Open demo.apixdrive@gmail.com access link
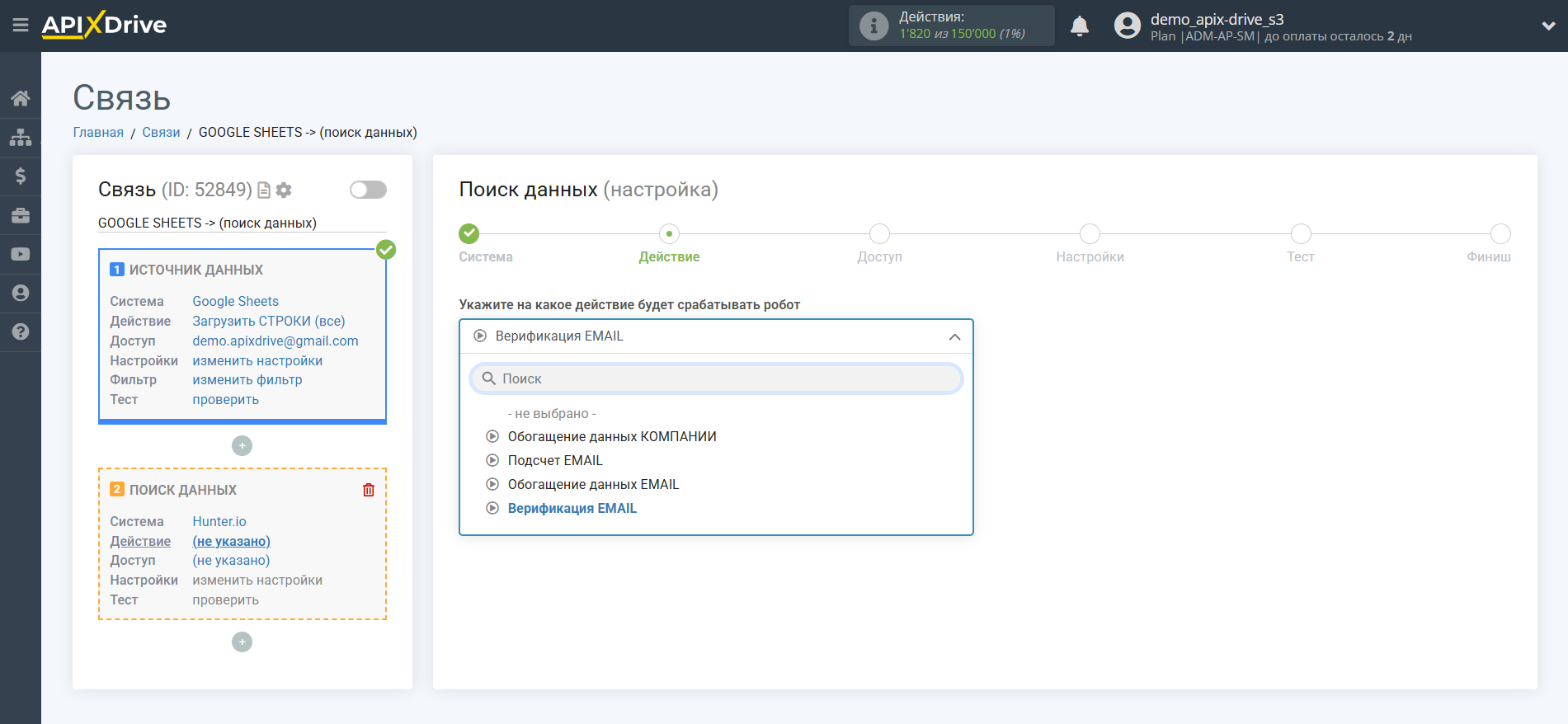Screen dimensions: 1568x724 [x=275, y=341]
